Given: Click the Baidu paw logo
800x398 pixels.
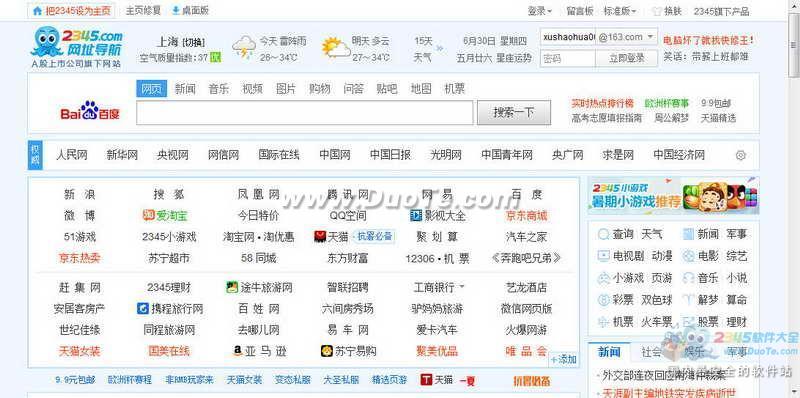Looking at the screenshot, I should [x=90, y=111].
